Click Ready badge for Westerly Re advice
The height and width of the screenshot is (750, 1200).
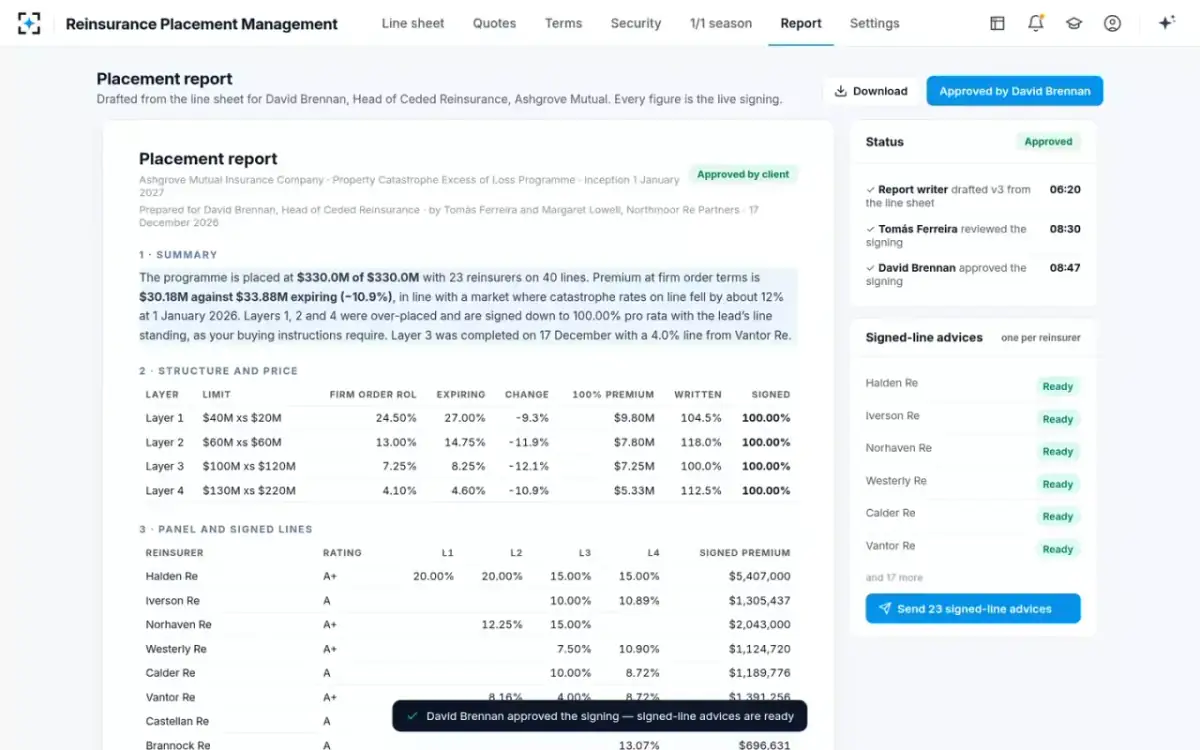click(1057, 484)
